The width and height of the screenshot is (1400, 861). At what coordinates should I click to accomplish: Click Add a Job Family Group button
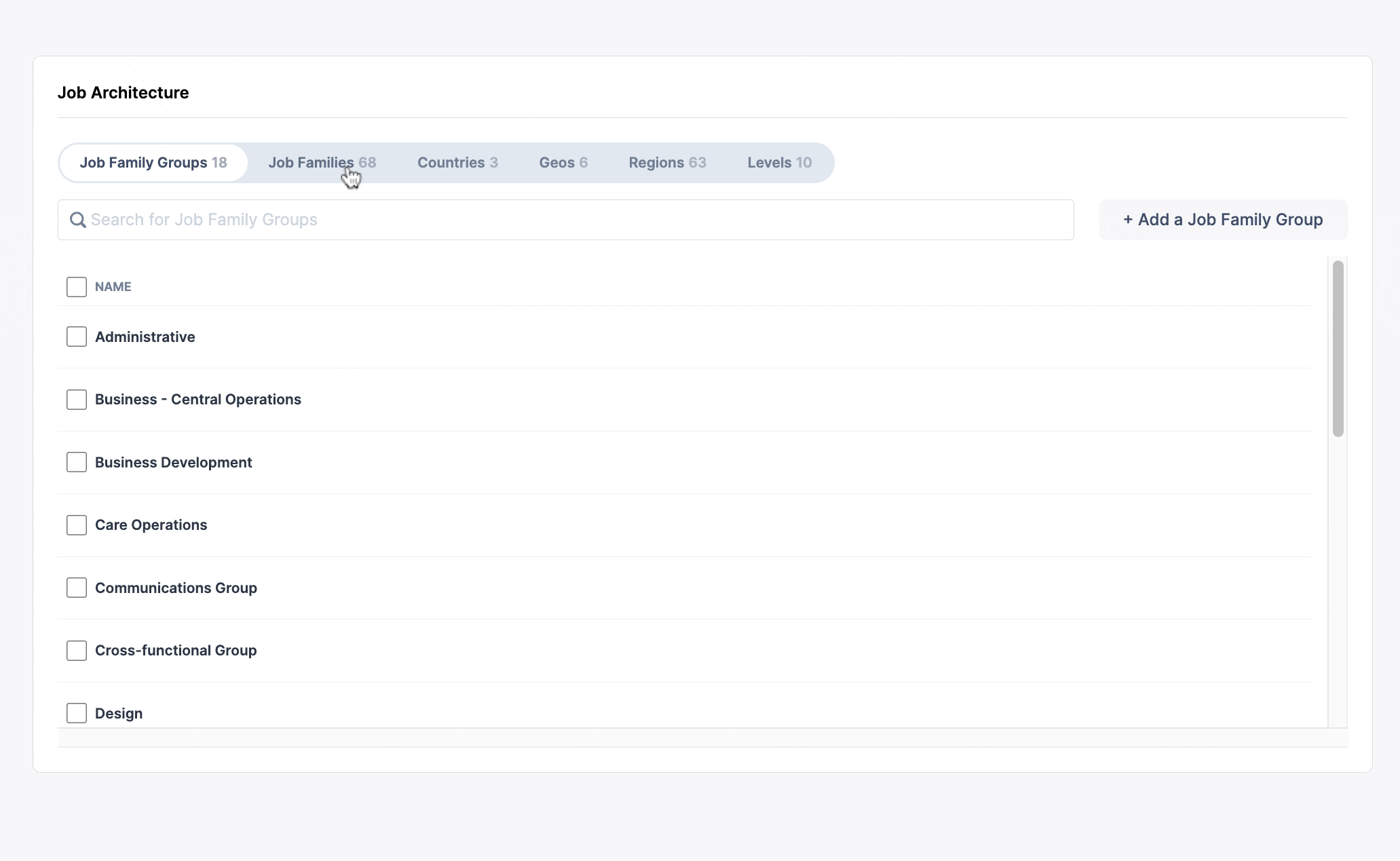1223,220
